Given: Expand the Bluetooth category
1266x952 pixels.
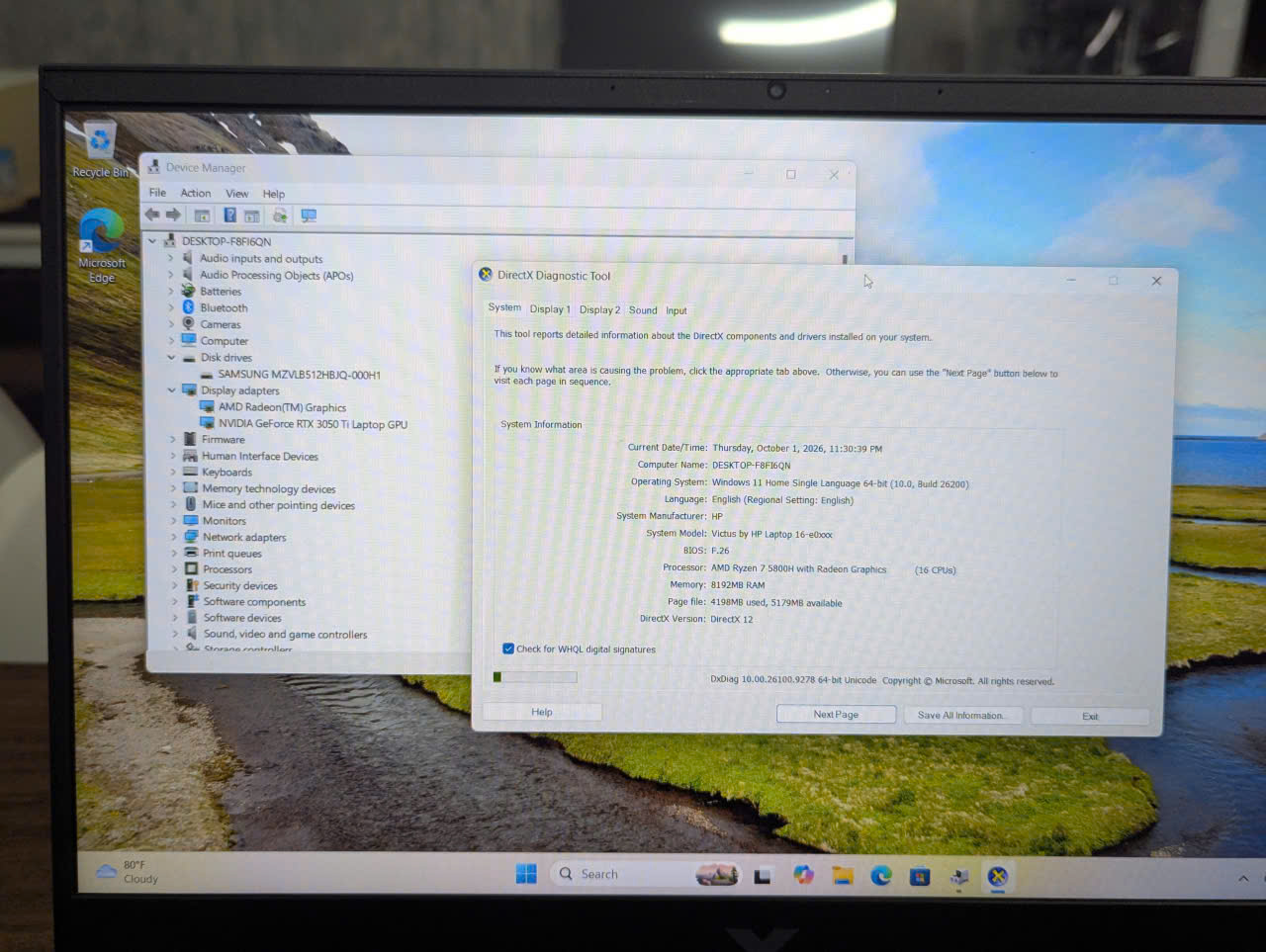Looking at the screenshot, I should (170, 307).
